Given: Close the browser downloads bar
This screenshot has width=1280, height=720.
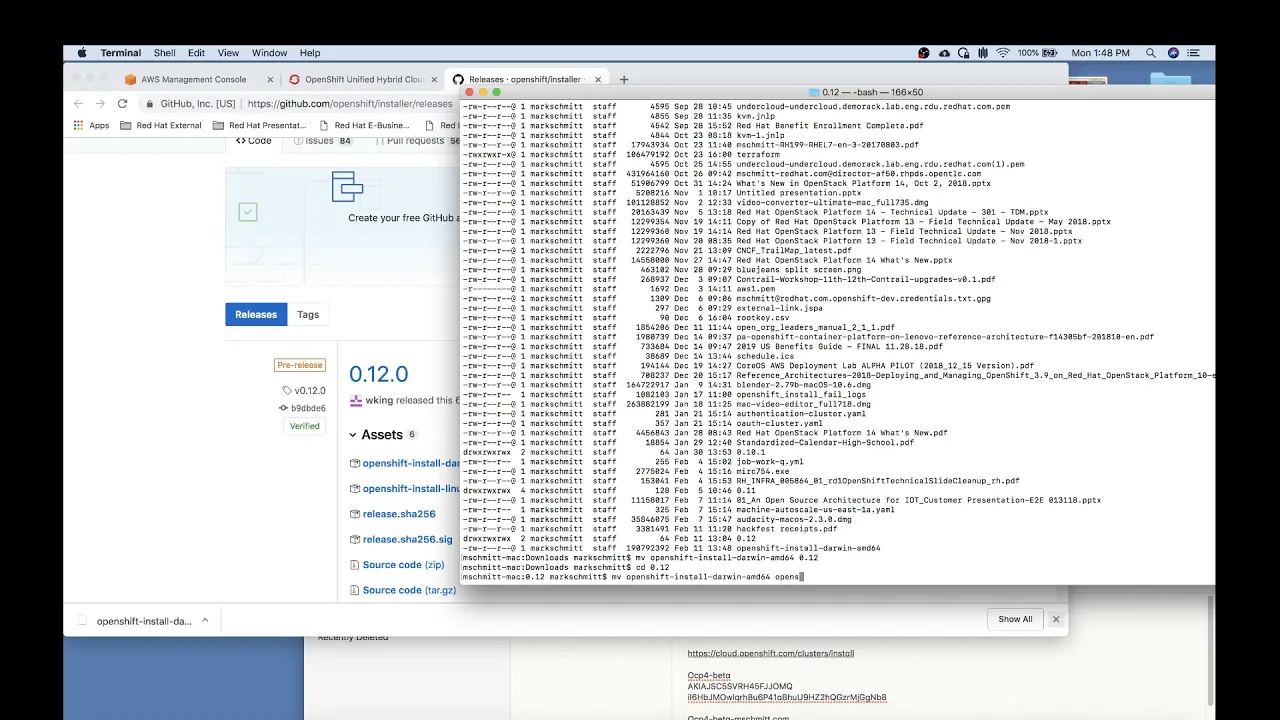Looking at the screenshot, I should point(1055,619).
